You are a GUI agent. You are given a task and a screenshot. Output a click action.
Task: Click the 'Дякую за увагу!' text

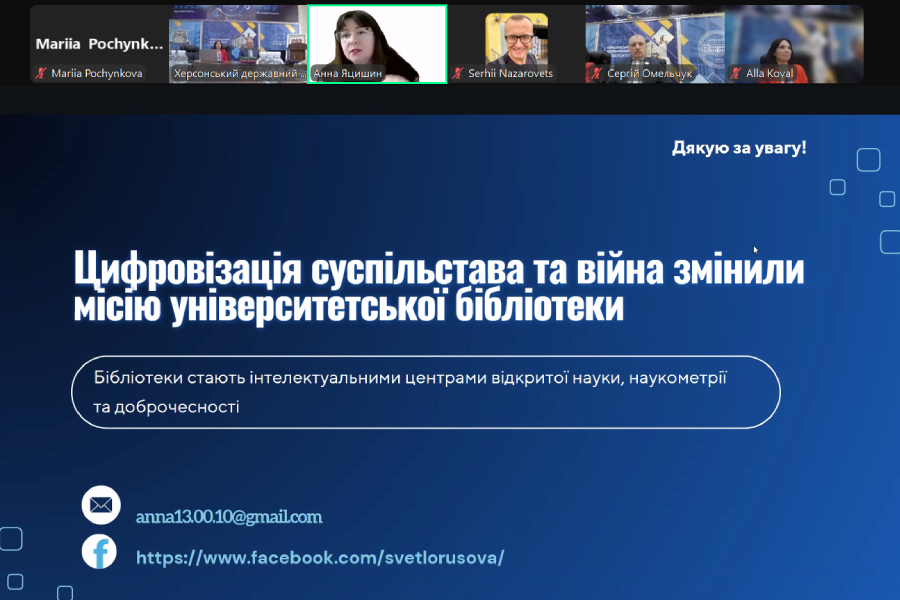739,148
